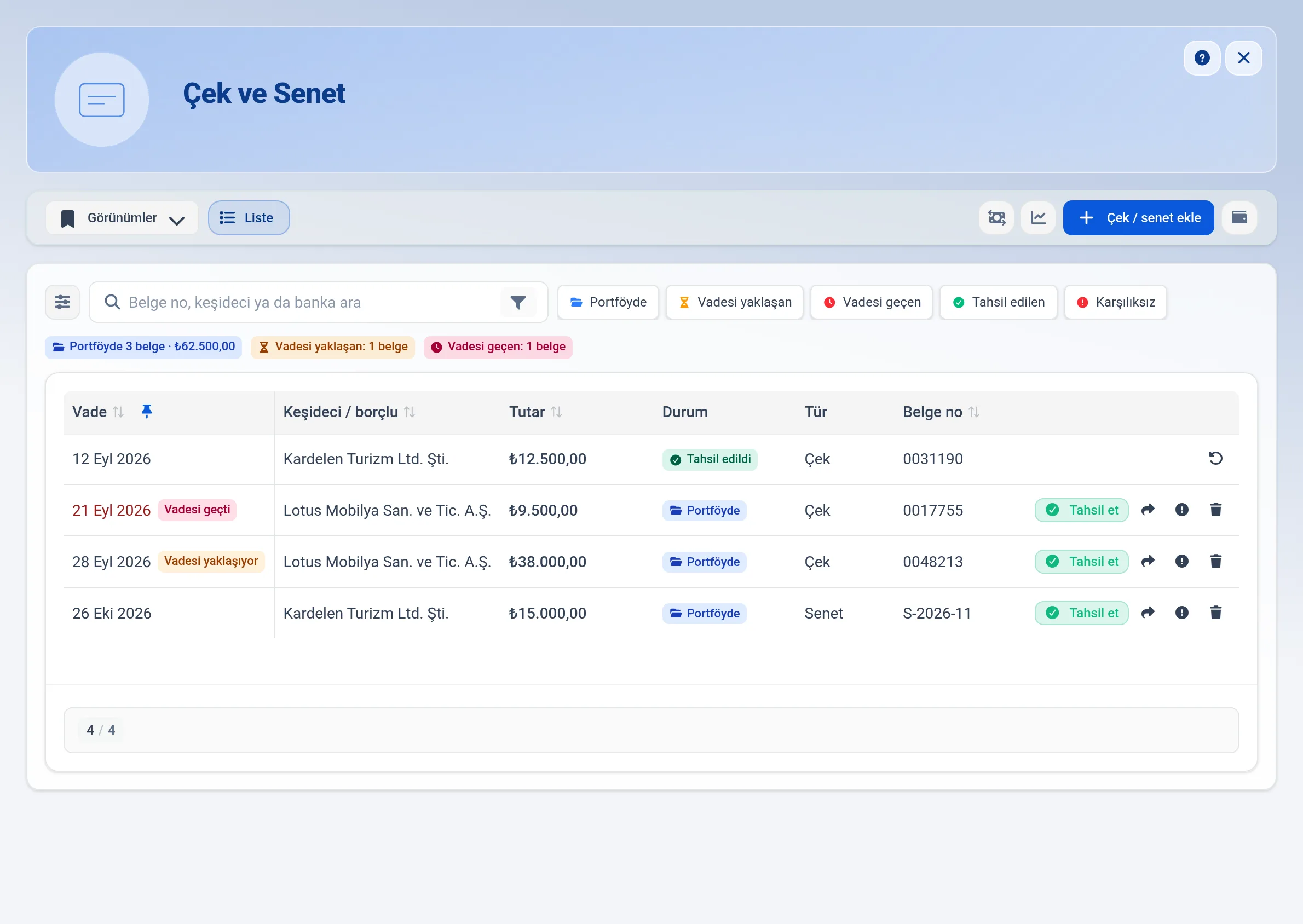
Task: Click Tahsil et for belge 0017755
Action: point(1082,510)
